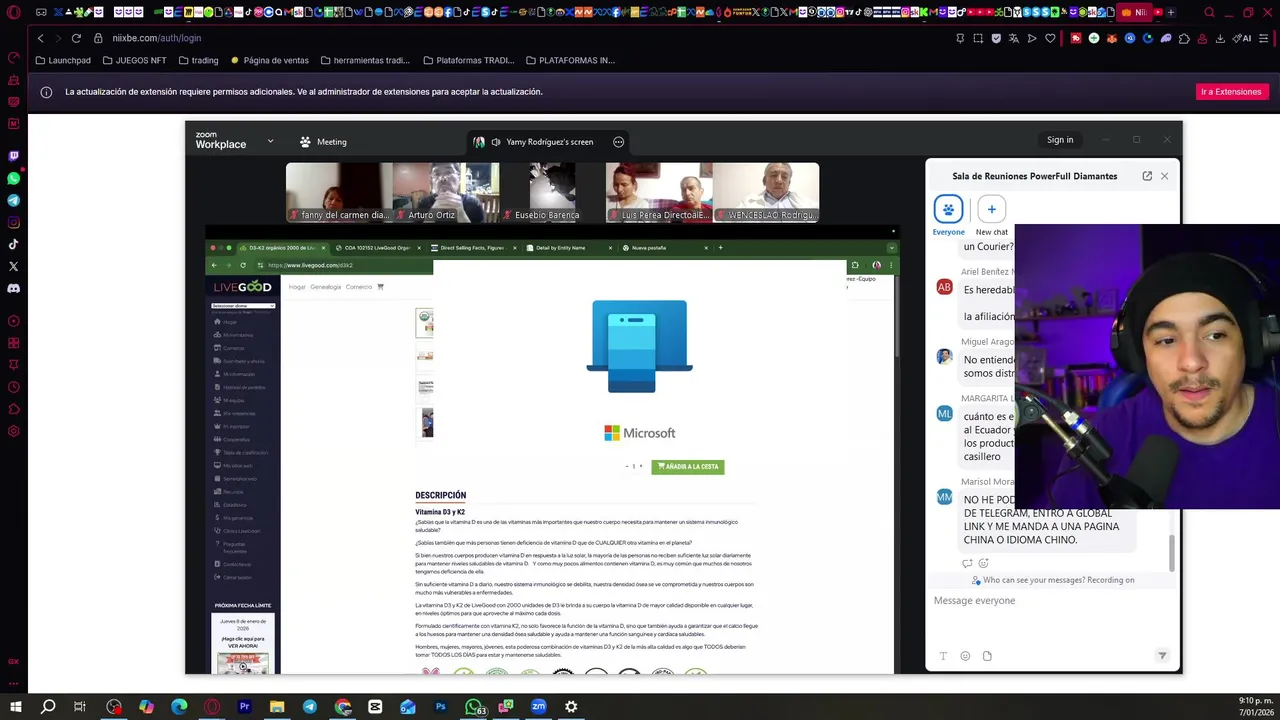Screen dimensions: 1280x720
Task: Open the herramientas tradi... bookmarks folder
Action: tap(365, 60)
